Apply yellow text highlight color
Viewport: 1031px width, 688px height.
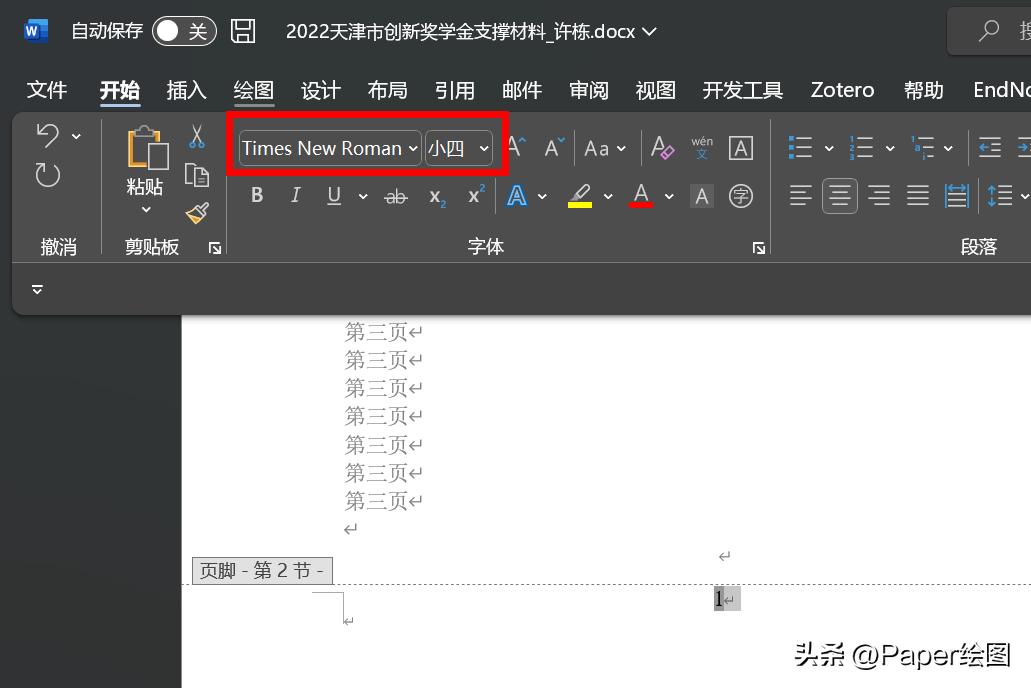coord(580,195)
